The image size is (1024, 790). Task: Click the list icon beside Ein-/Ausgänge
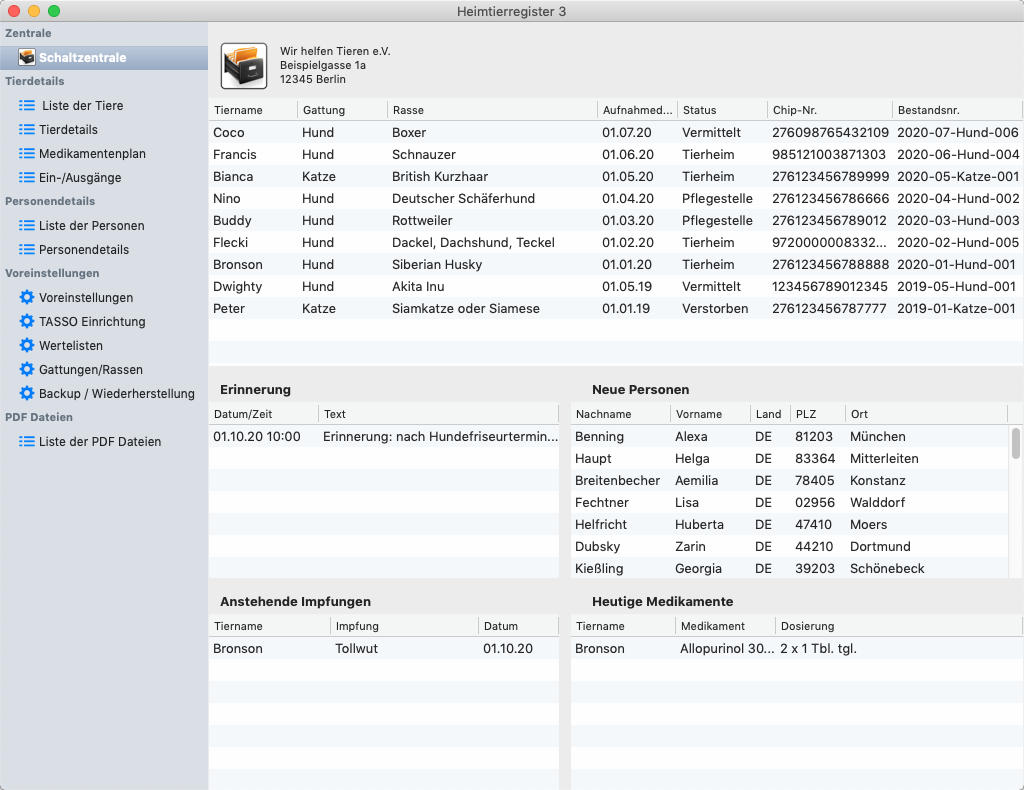[x=27, y=177]
